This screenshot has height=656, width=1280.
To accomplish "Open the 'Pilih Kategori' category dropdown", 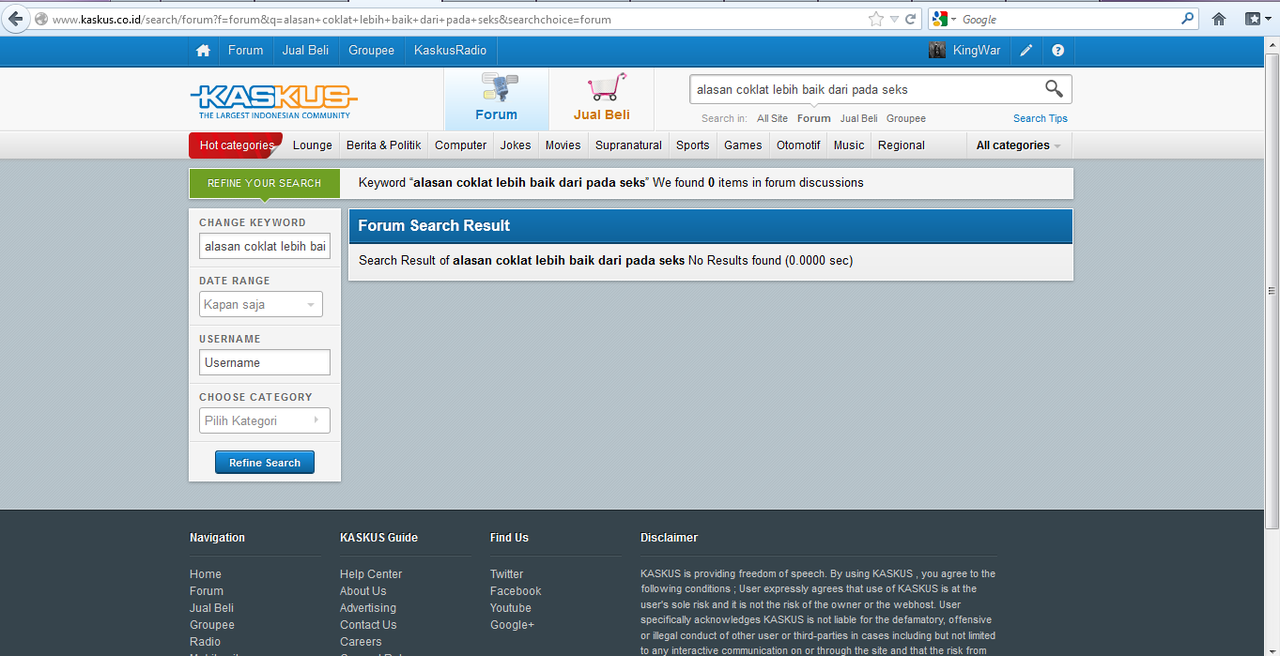I will pyautogui.click(x=264, y=420).
